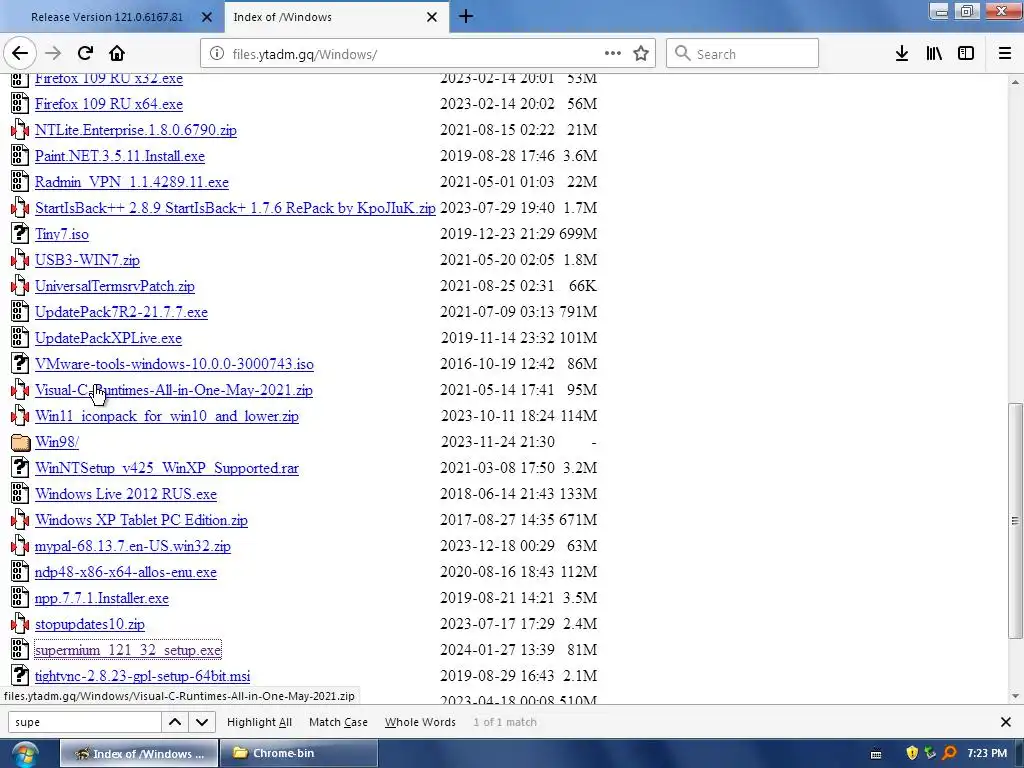This screenshot has width=1024, height=768.
Task: Click the forward navigation arrow
Action: [x=53, y=54]
